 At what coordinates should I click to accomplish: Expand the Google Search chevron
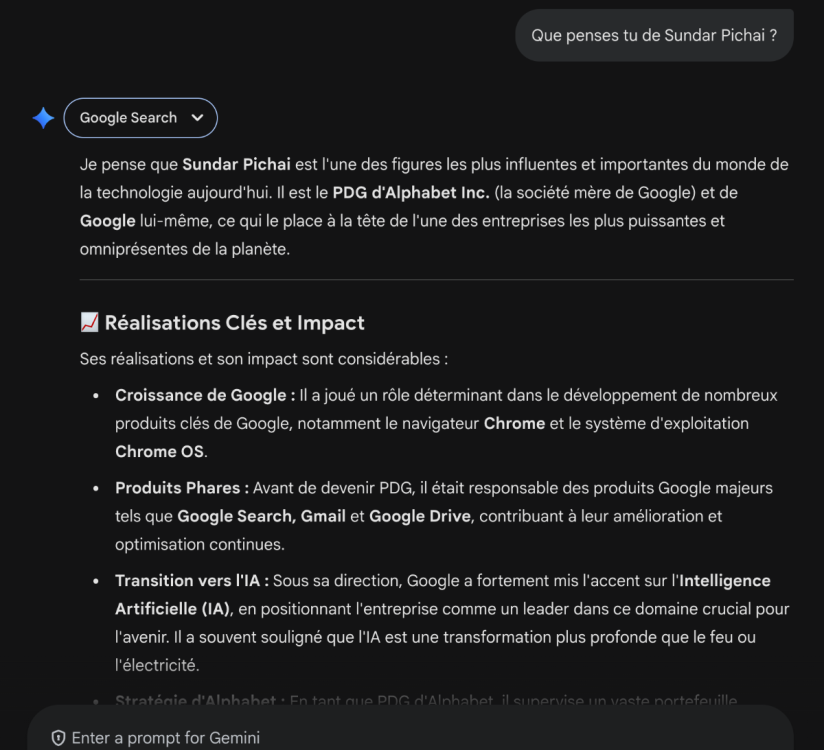[196, 118]
